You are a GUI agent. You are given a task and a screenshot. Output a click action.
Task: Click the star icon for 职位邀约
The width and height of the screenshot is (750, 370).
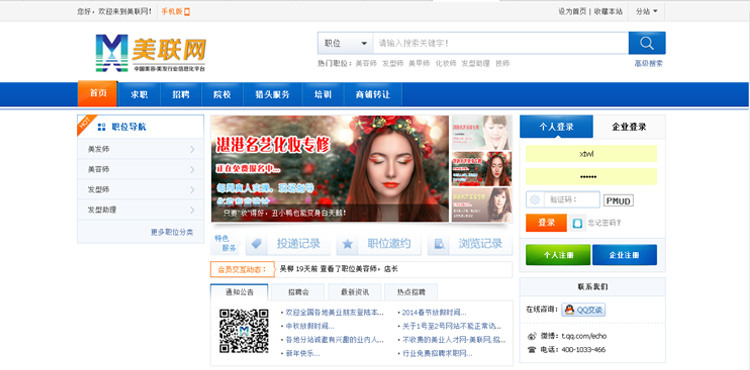pos(347,244)
